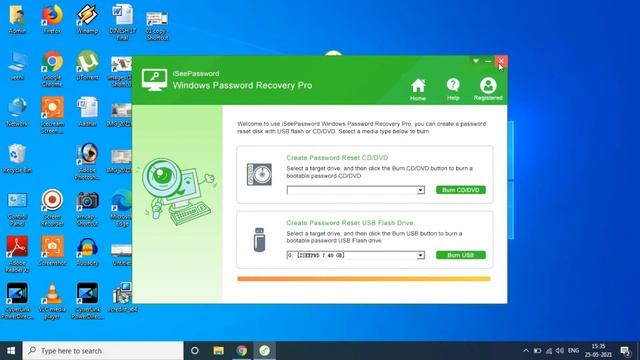Click the battery tray icon
This screenshot has height=360, width=640.
tap(538, 351)
